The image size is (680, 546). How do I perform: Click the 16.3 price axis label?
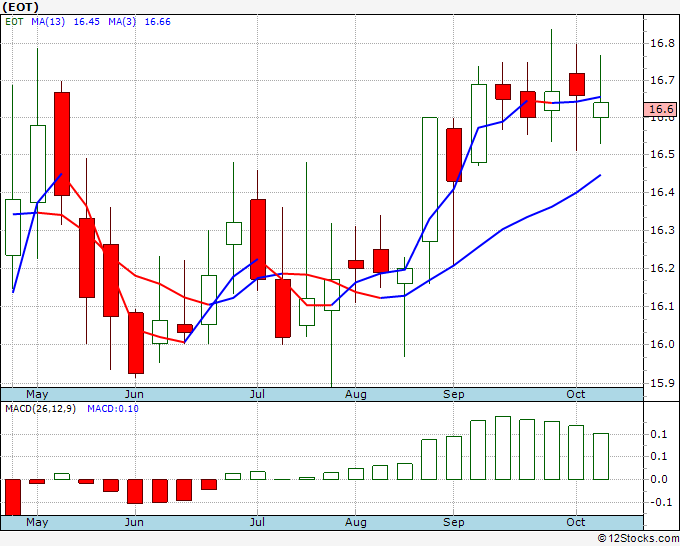click(x=662, y=230)
